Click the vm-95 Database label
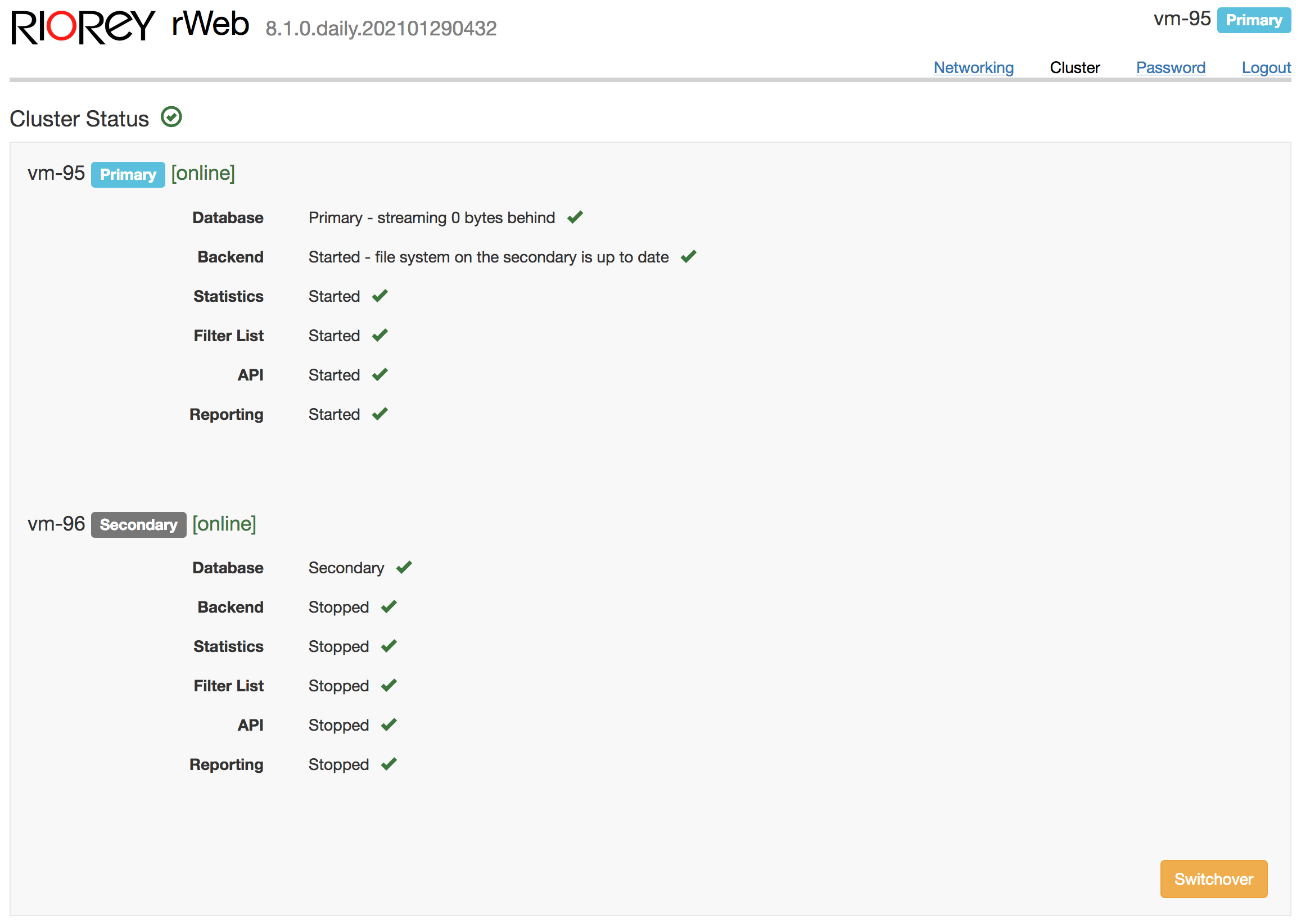 coord(228,218)
